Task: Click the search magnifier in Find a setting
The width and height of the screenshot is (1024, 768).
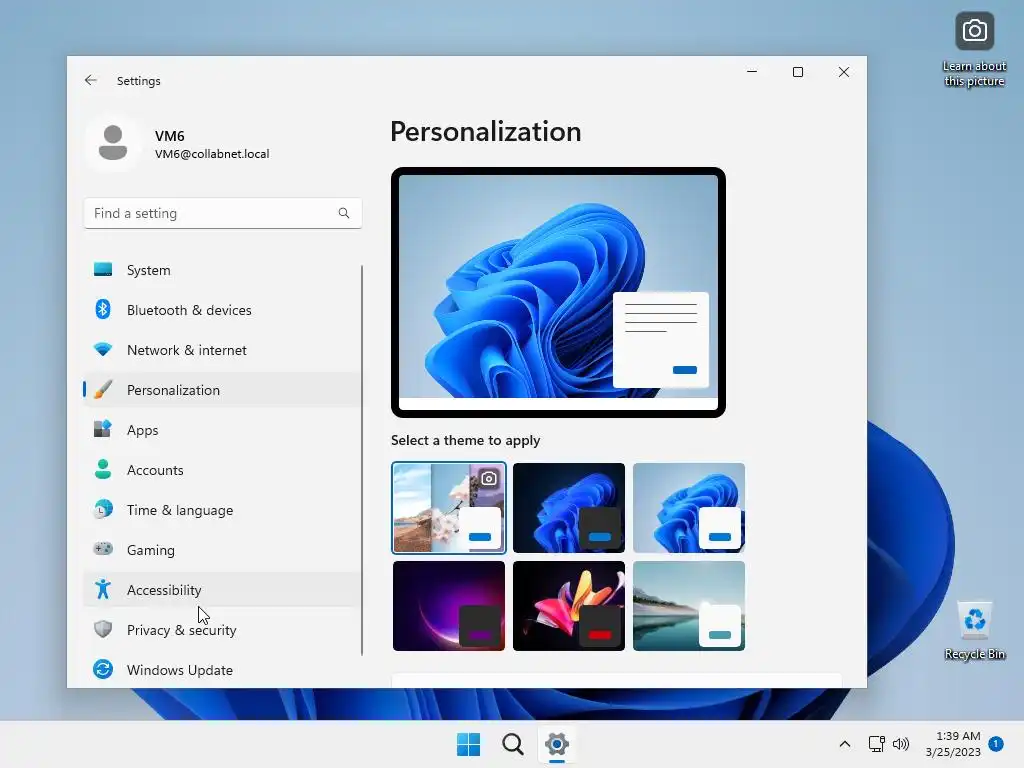Action: (x=344, y=213)
